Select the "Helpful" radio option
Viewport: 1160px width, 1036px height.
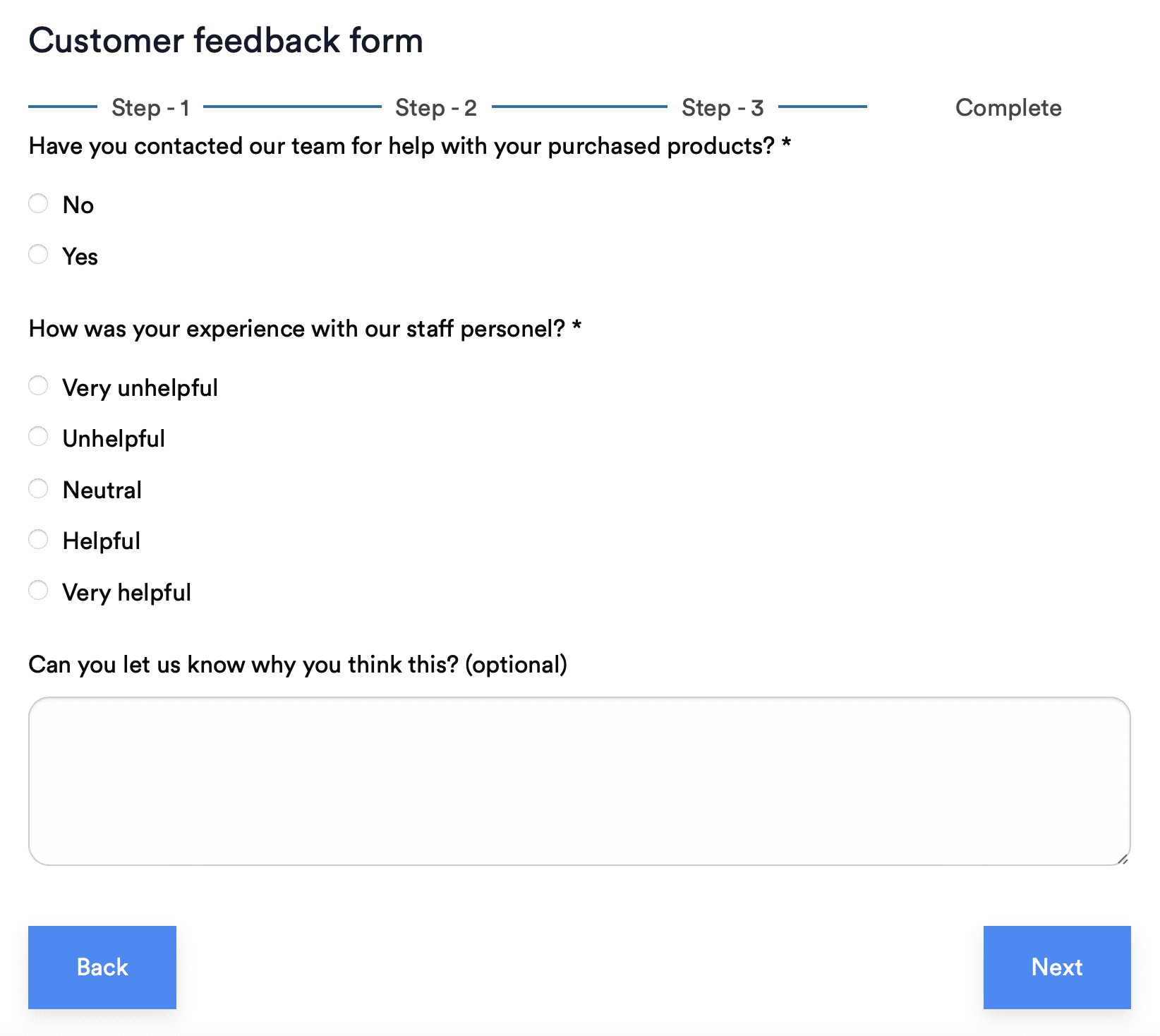(38, 540)
